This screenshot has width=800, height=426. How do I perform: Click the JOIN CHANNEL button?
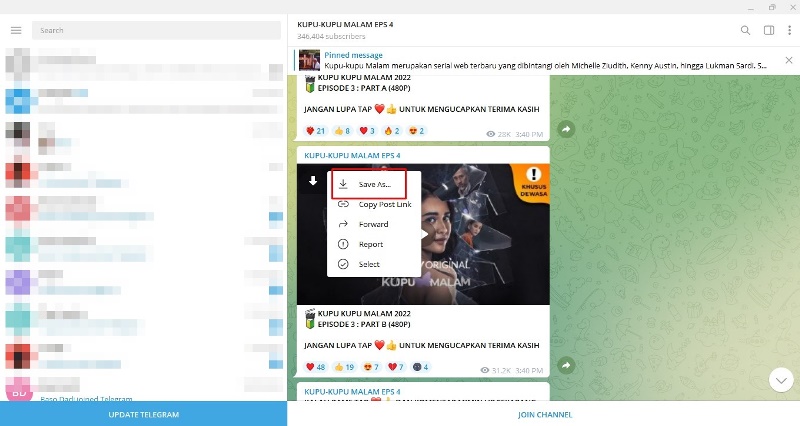tap(544, 415)
